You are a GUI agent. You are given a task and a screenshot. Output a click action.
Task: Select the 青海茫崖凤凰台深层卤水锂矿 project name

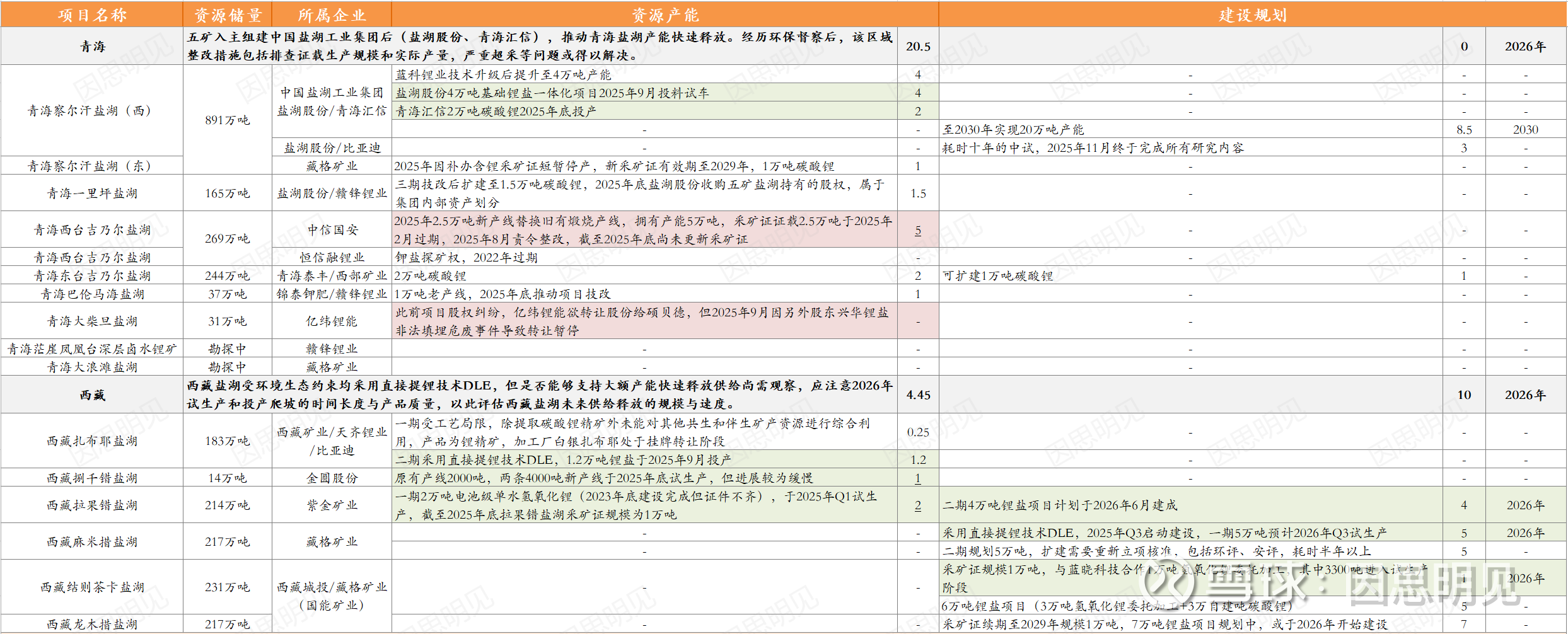(92, 349)
